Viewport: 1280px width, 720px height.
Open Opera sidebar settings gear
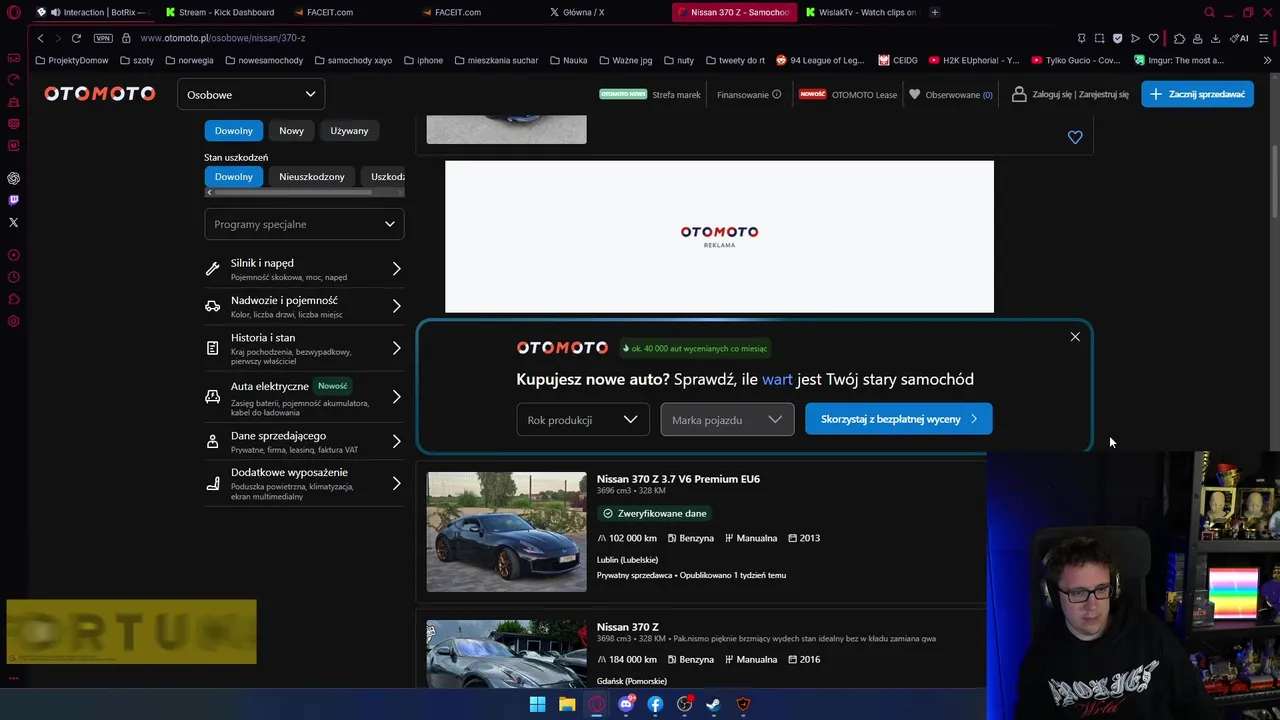[x=14, y=321]
